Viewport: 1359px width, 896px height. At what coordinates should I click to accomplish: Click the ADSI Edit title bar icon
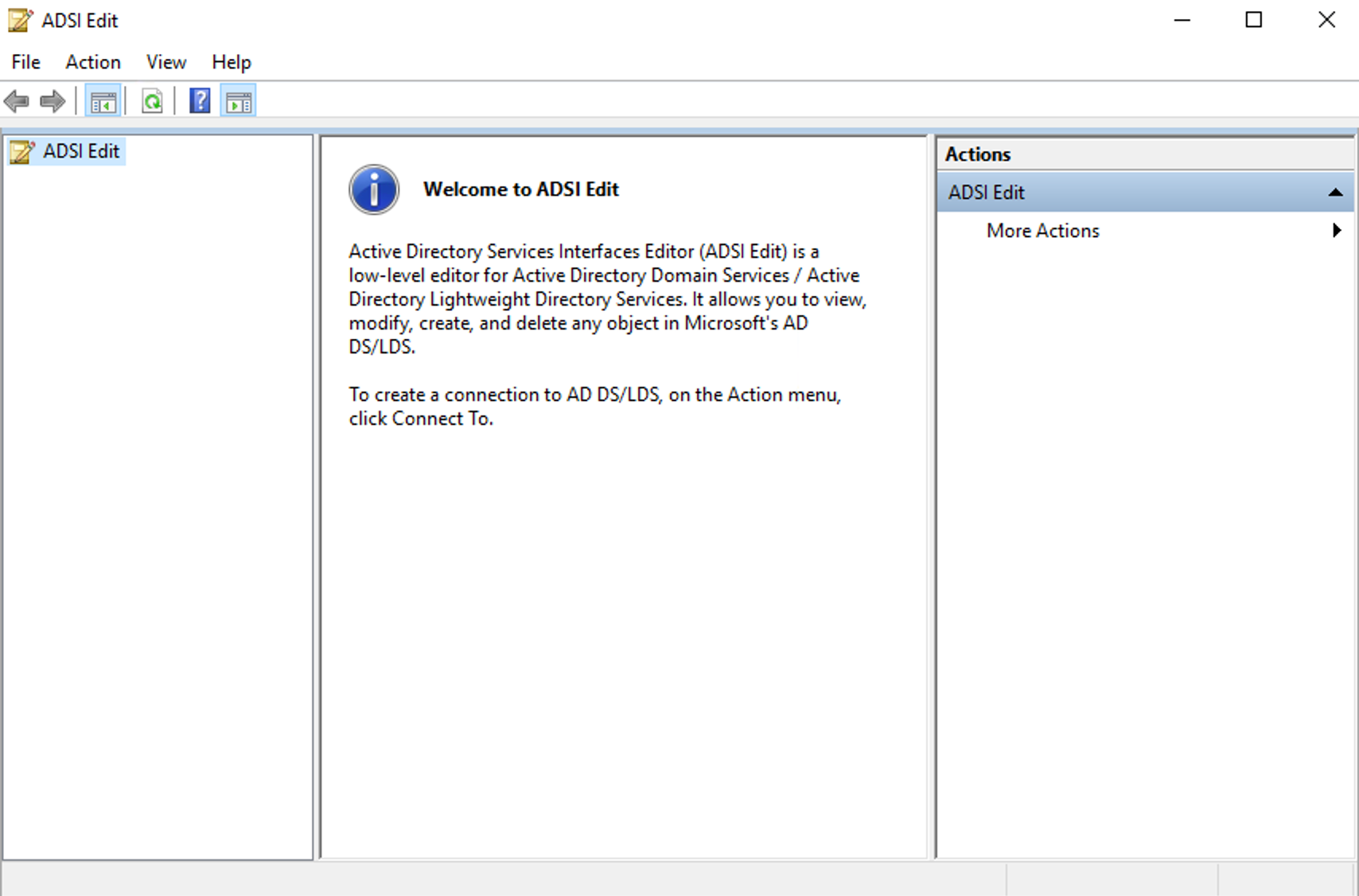21,20
